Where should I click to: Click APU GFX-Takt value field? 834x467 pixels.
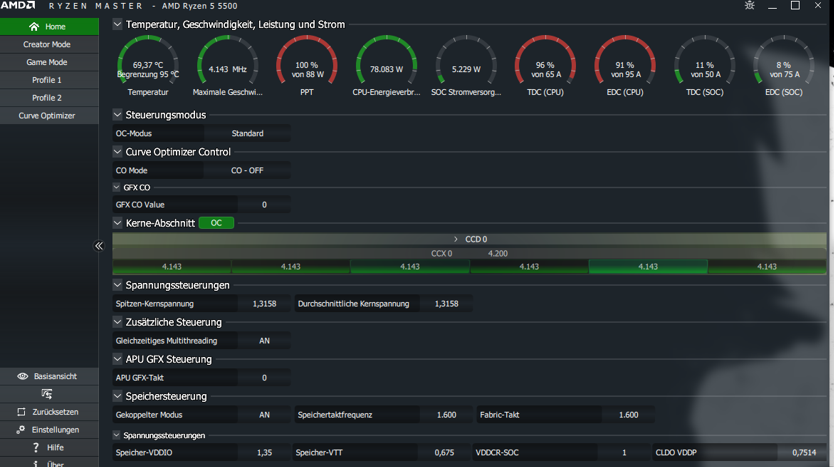click(x=264, y=378)
